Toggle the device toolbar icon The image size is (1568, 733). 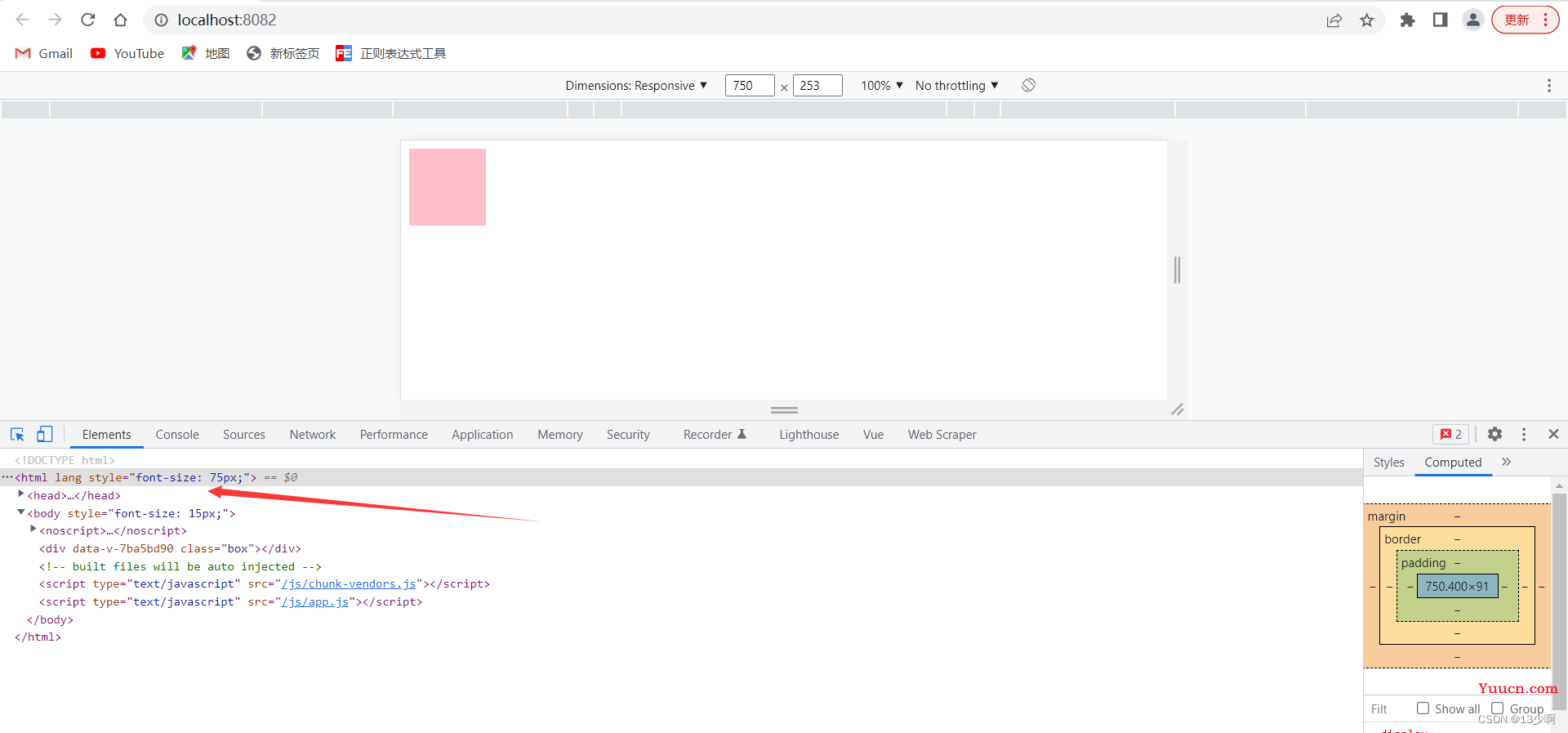tap(45, 434)
